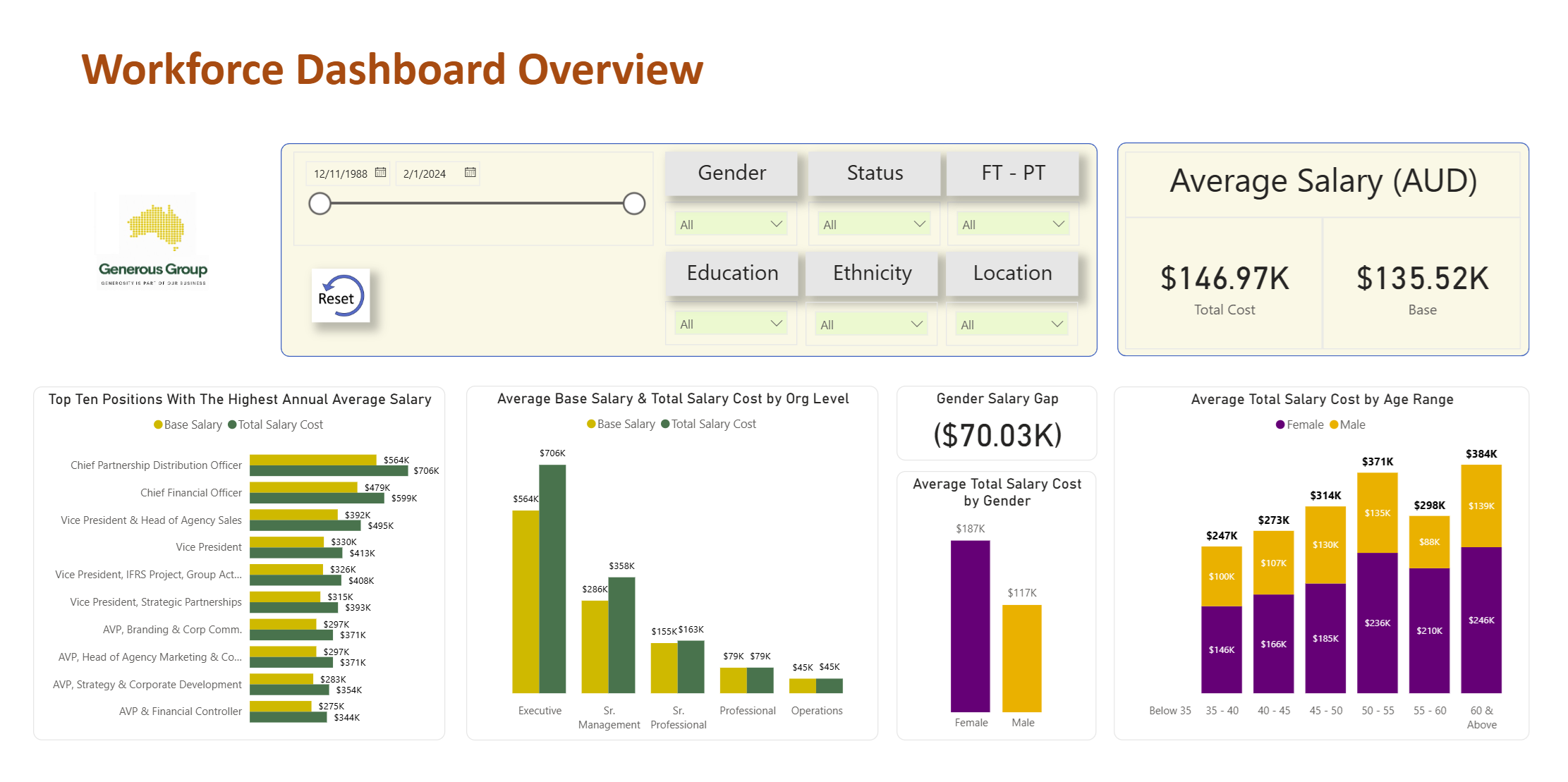1568x782 pixels.
Task: Click the AVP & Financial Controller label
Action: (x=181, y=711)
